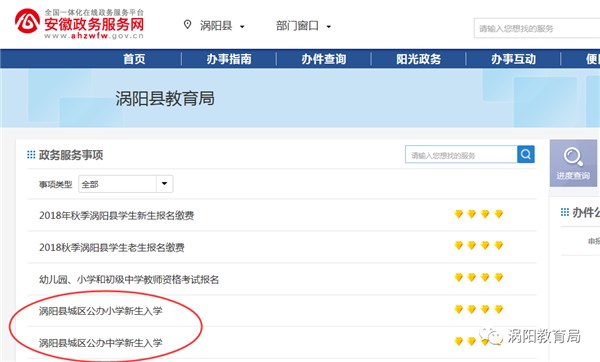Expand the 部门窗口 dropdown menu
The height and width of the screenshot is (362, 600).
[303, 26]
